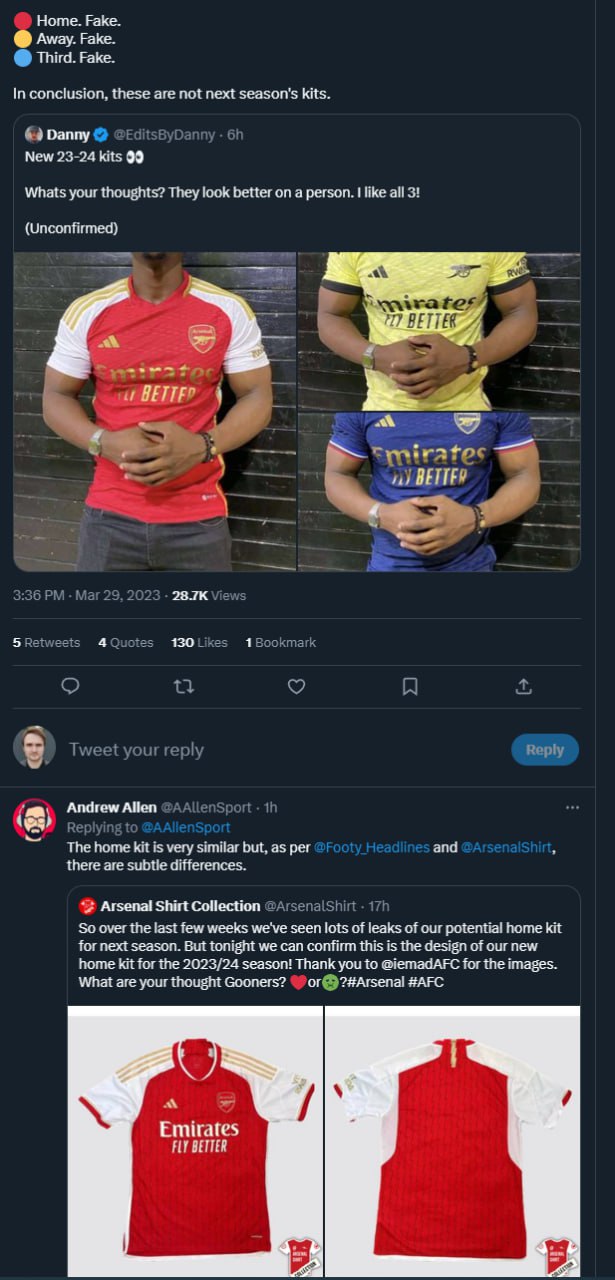The height and width of the screenshot is (1280, 615).
Task: View the back of home shirt image
Action: (x=452, y=1140)
